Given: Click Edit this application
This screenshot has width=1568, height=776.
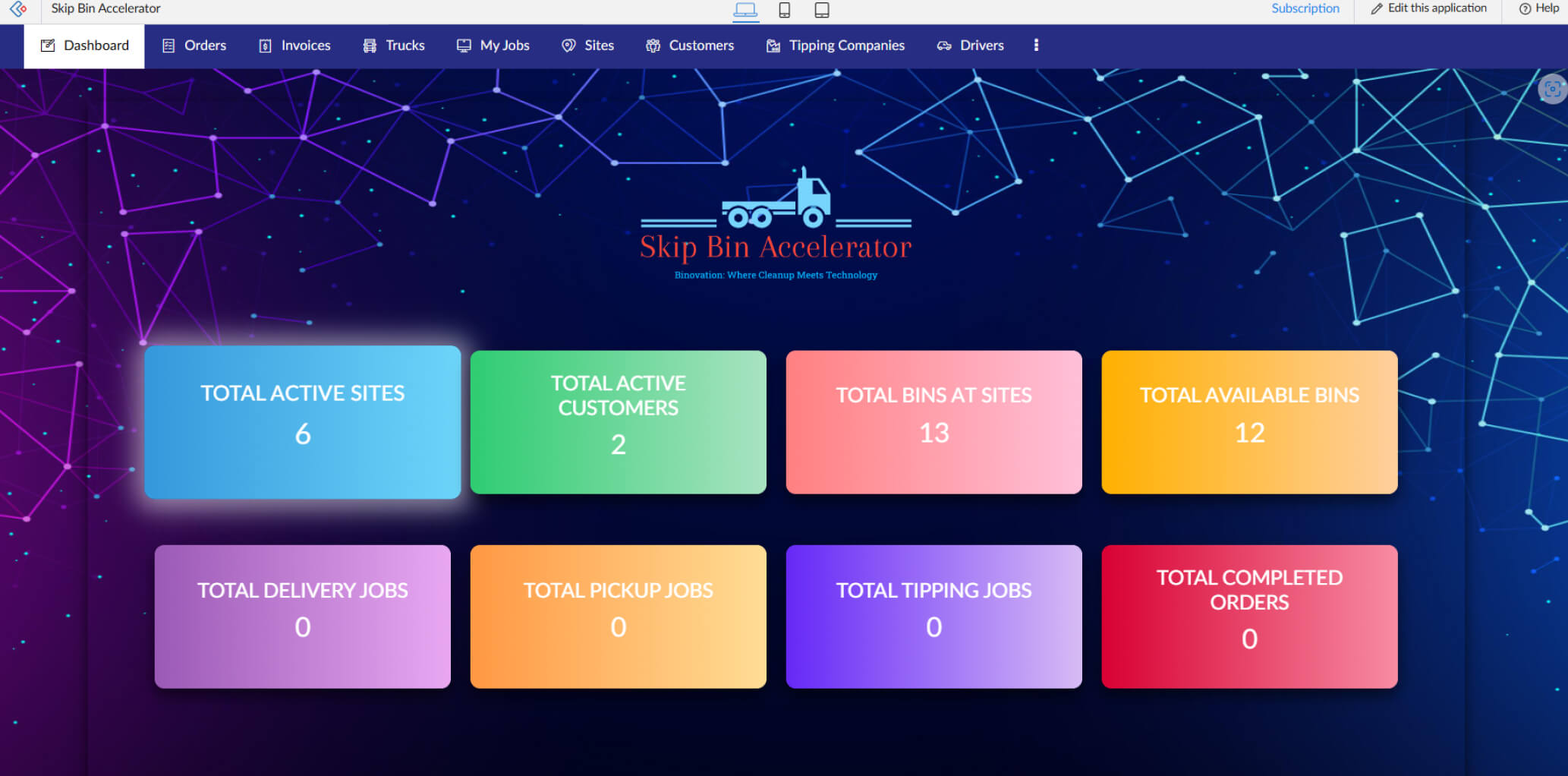Looking at the screenshot, I should coord(1436,9).
